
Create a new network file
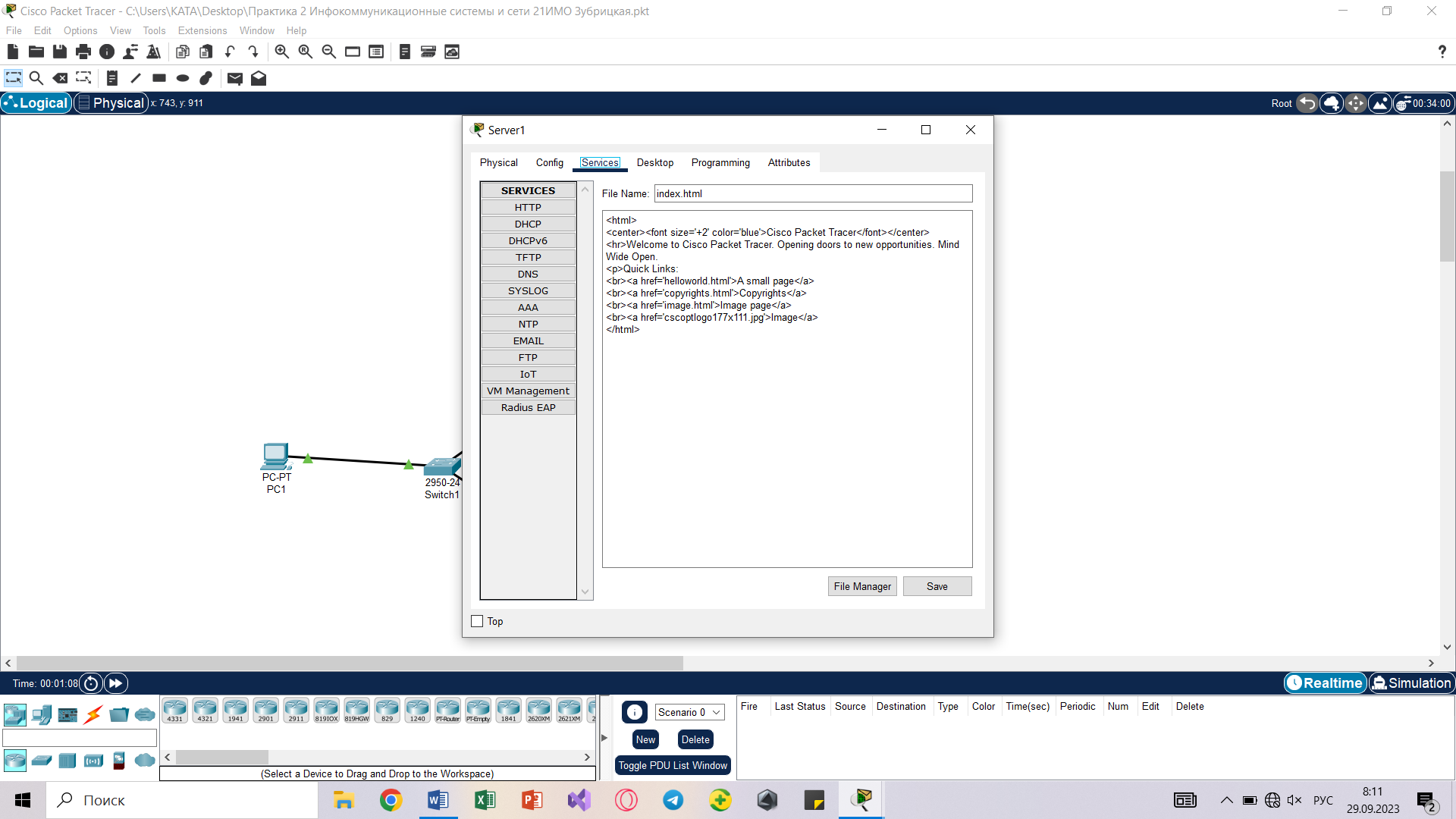[13, 52]
